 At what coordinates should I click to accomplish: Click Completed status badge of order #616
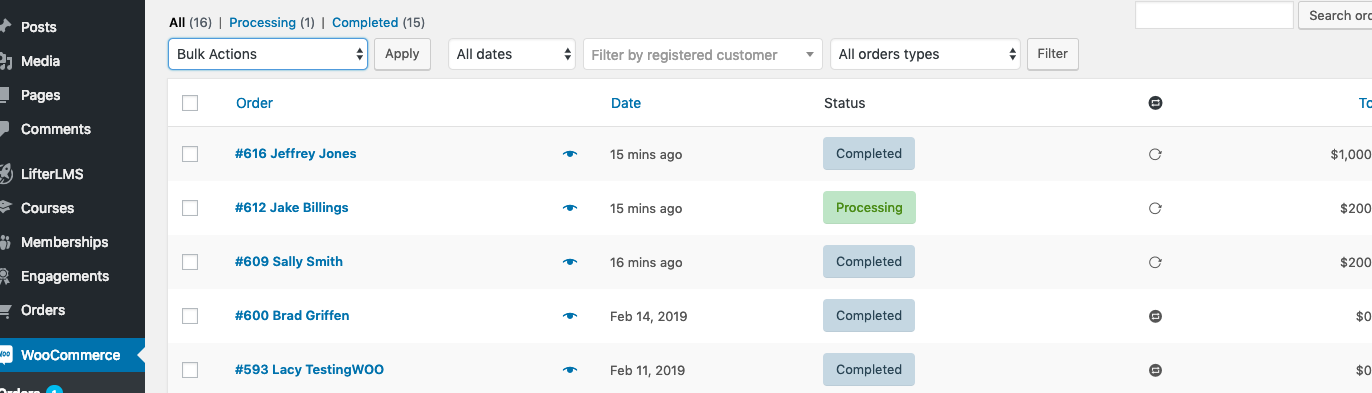[x=869, y=154]
